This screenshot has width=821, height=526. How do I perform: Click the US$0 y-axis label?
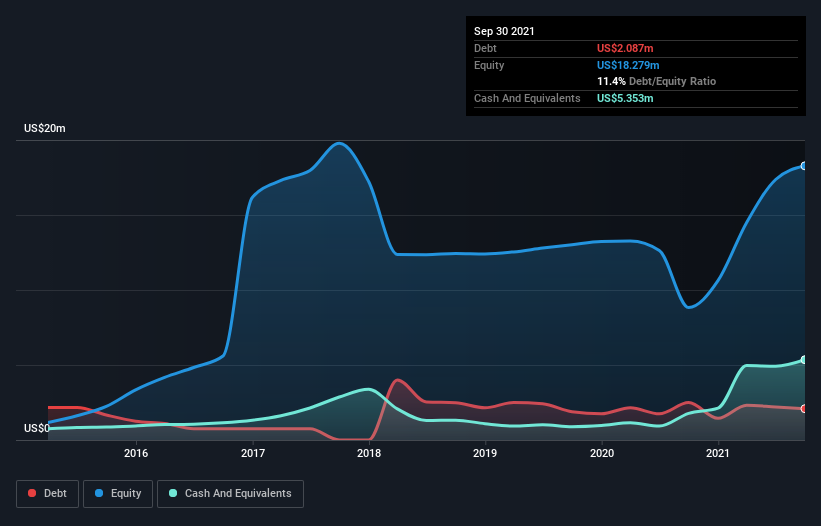pos(37,428)
